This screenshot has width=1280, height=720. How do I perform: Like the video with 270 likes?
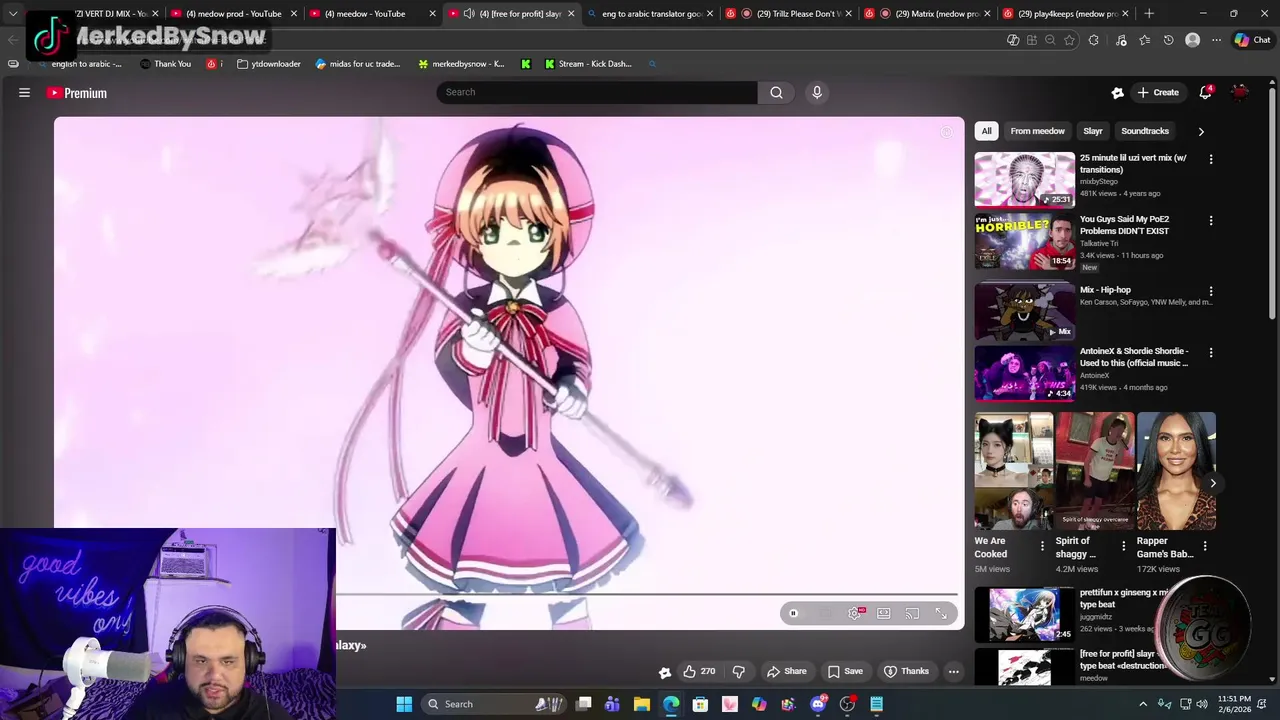click(699, 671)
